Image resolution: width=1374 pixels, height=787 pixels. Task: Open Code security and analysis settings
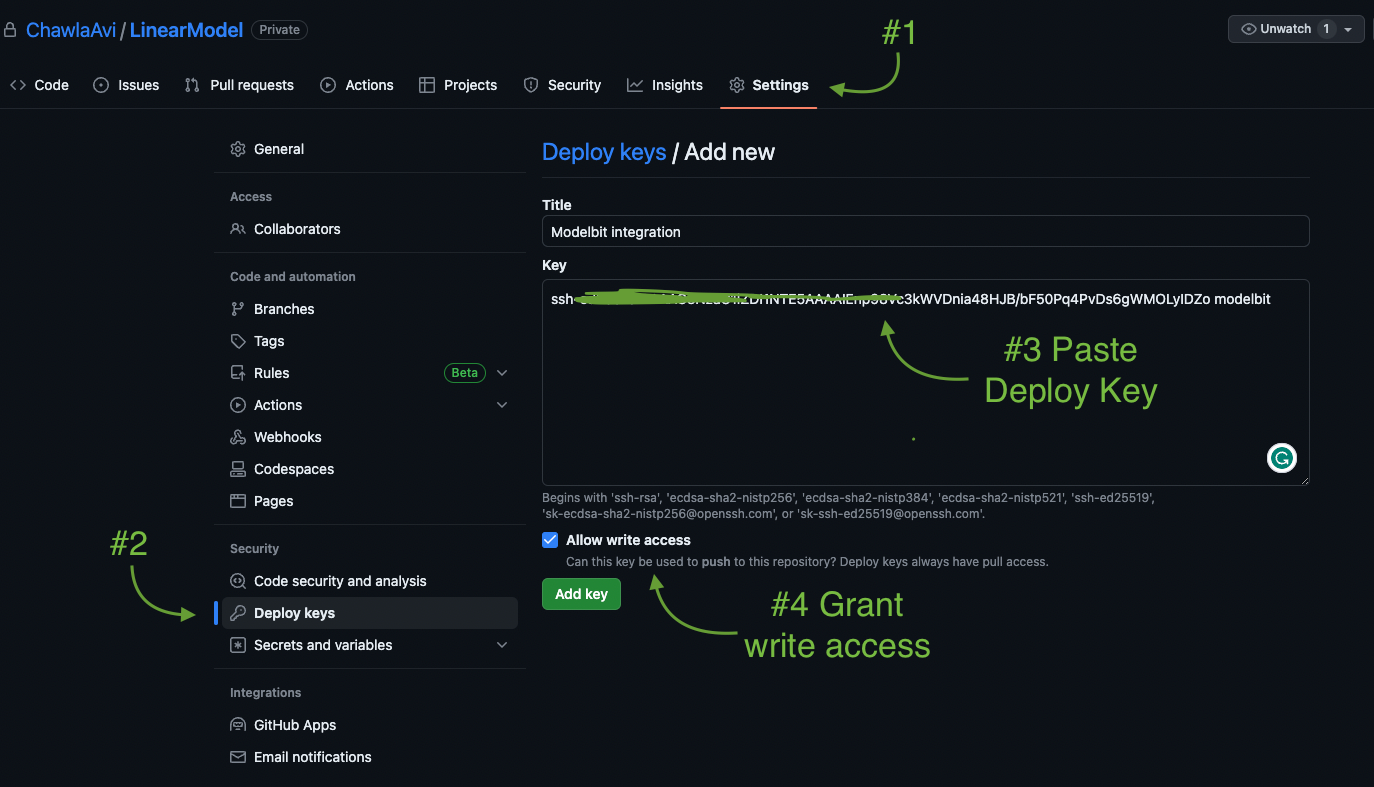coord(340,581)
